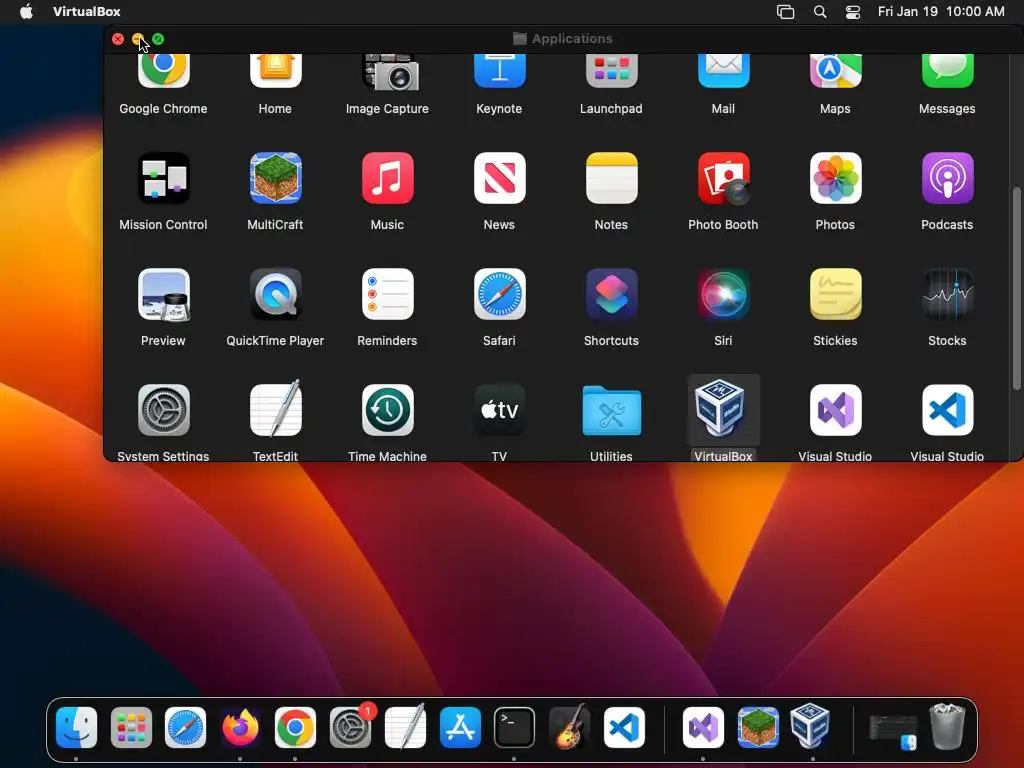Select the Maps app icon
The width and height of the screenshot is (1024, 768).
(835, 71)
